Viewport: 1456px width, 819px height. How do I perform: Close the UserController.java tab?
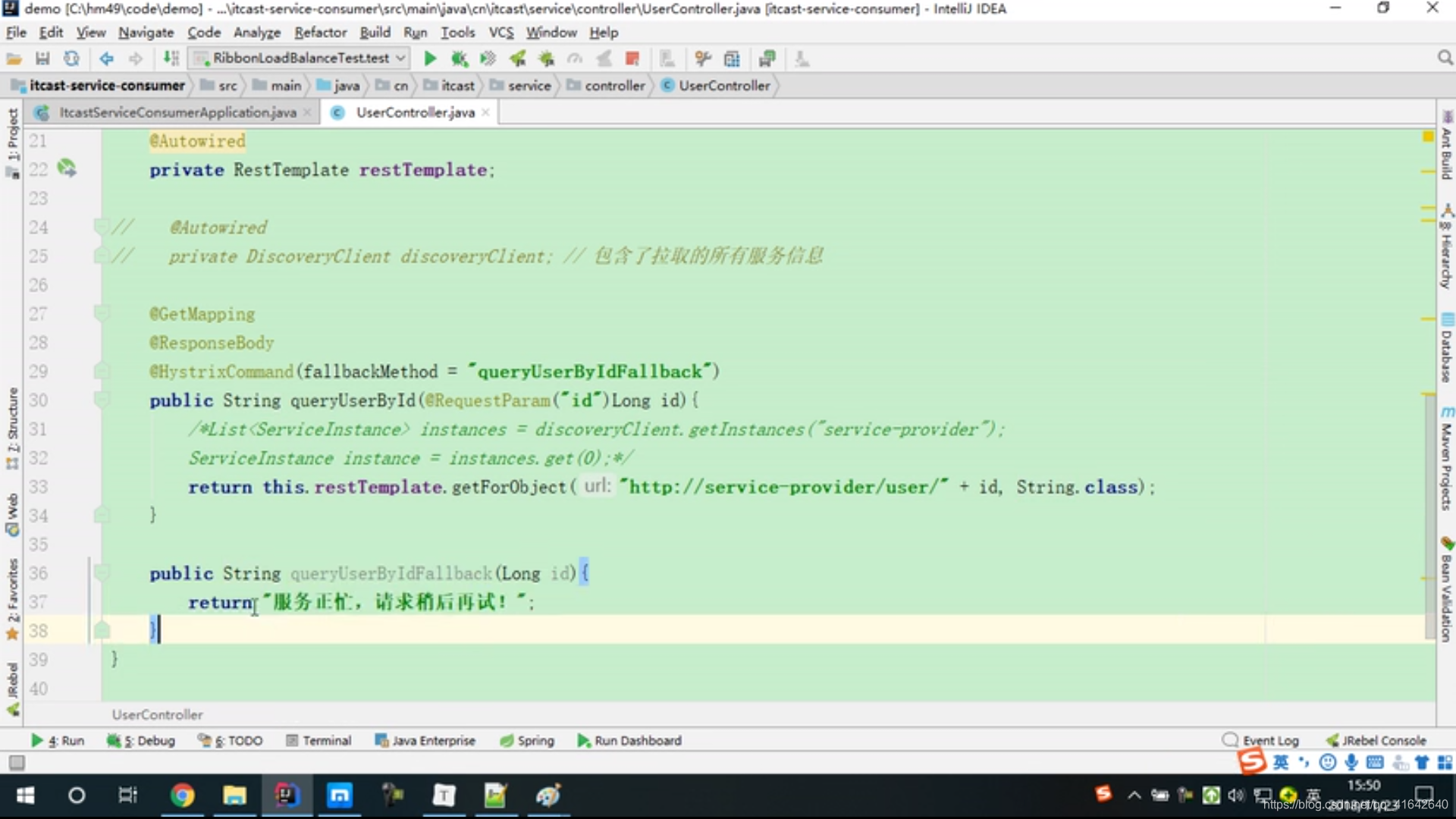(x=485, y=112)
